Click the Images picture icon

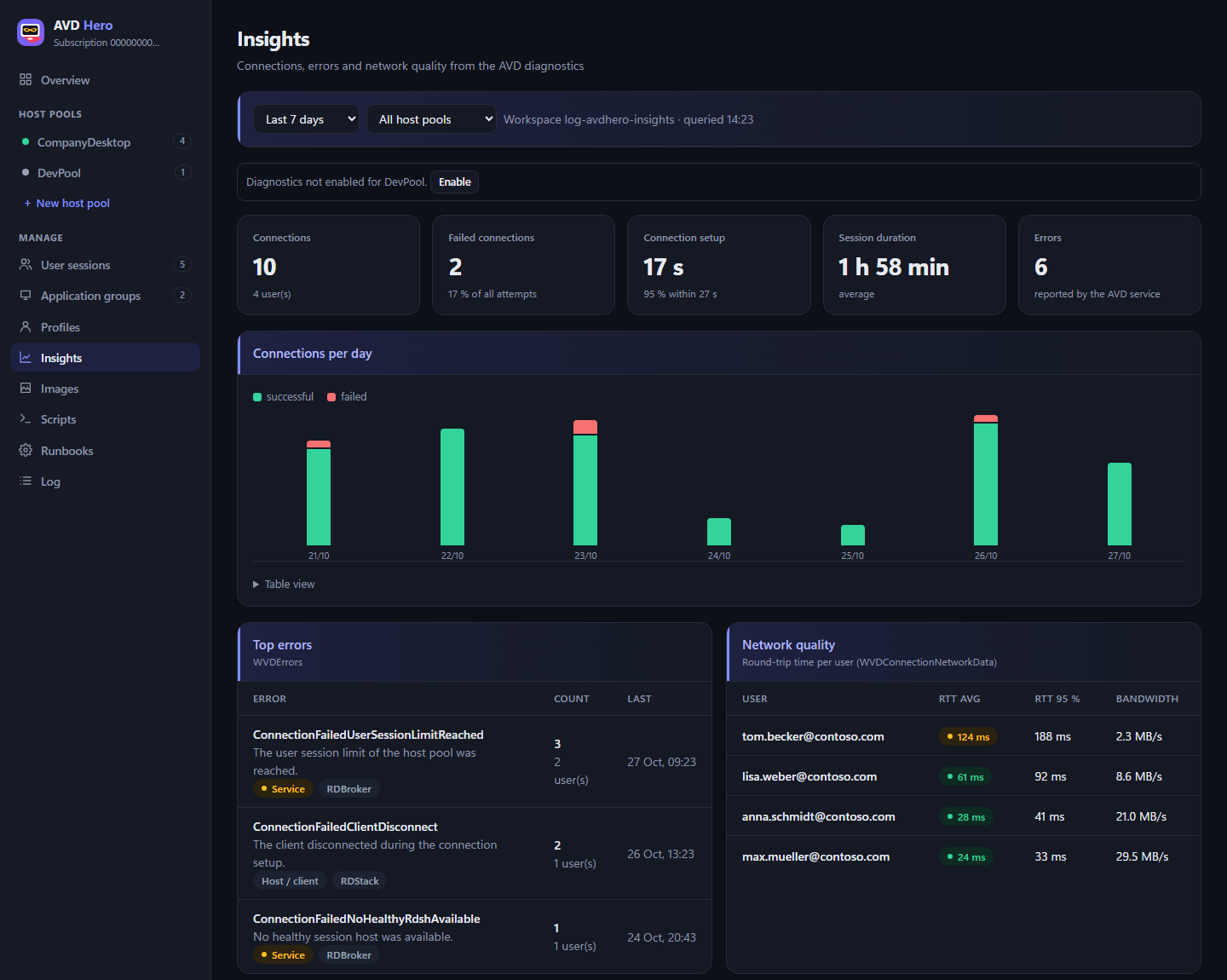pyautogui.click(x=26, y=388)
